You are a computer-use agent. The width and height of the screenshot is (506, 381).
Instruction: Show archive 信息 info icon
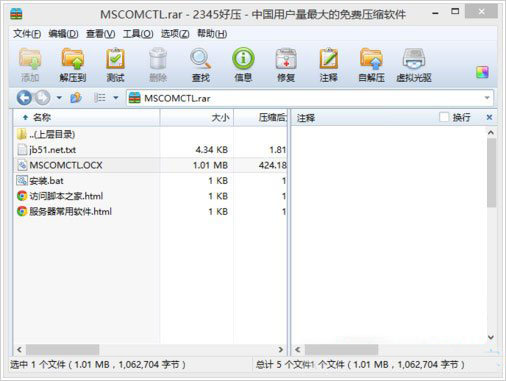pos(243,65)
